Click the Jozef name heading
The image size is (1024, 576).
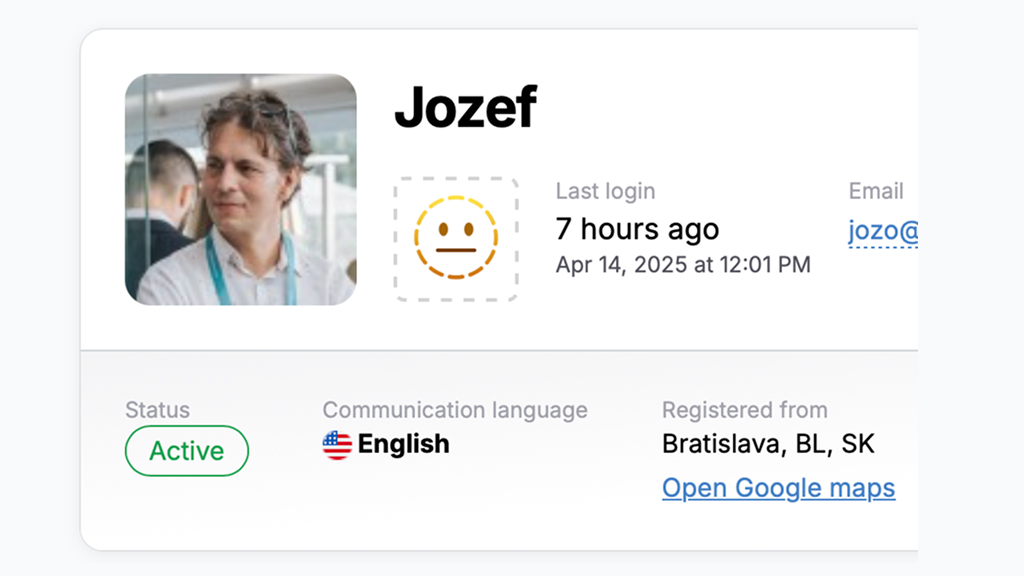[466, 107]
